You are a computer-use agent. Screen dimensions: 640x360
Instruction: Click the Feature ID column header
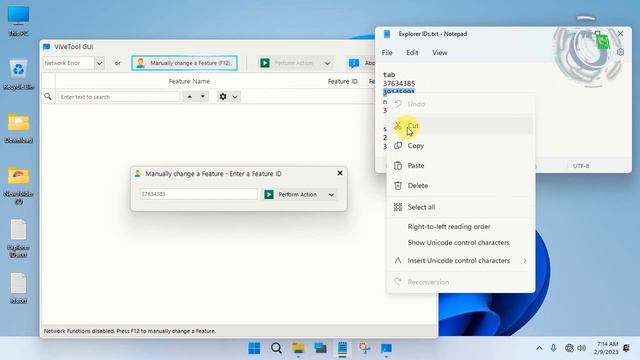pos(342,81)
